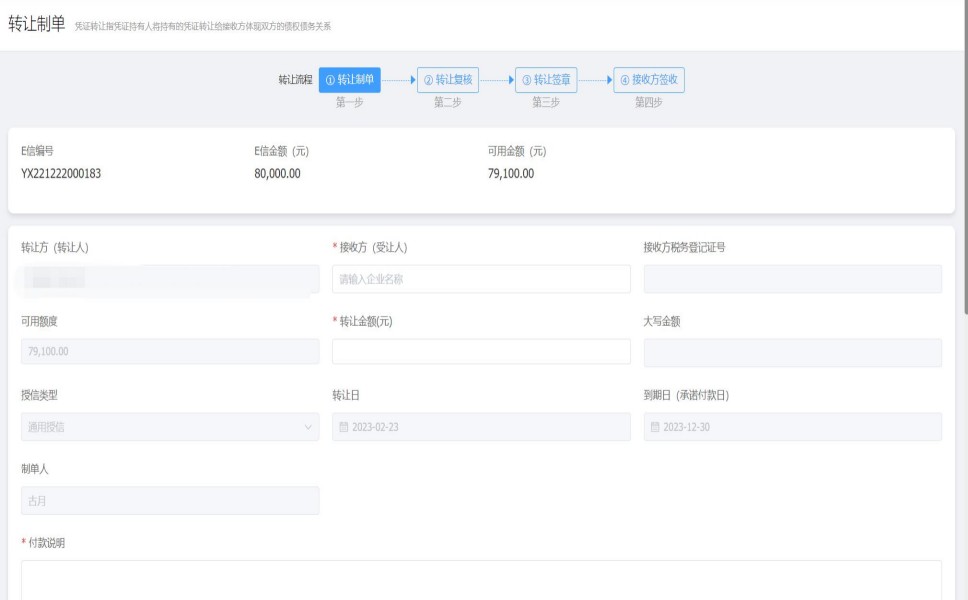Click the E信金额 value 80,000.00

tap(278, 173)
